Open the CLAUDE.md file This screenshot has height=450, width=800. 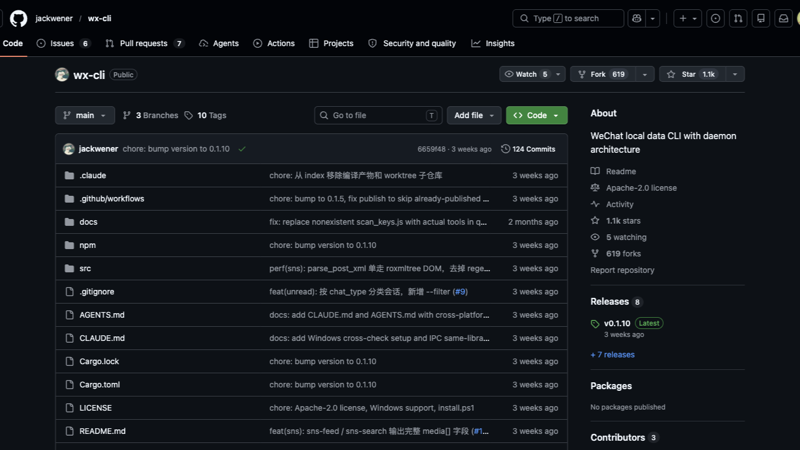point(102,338)
